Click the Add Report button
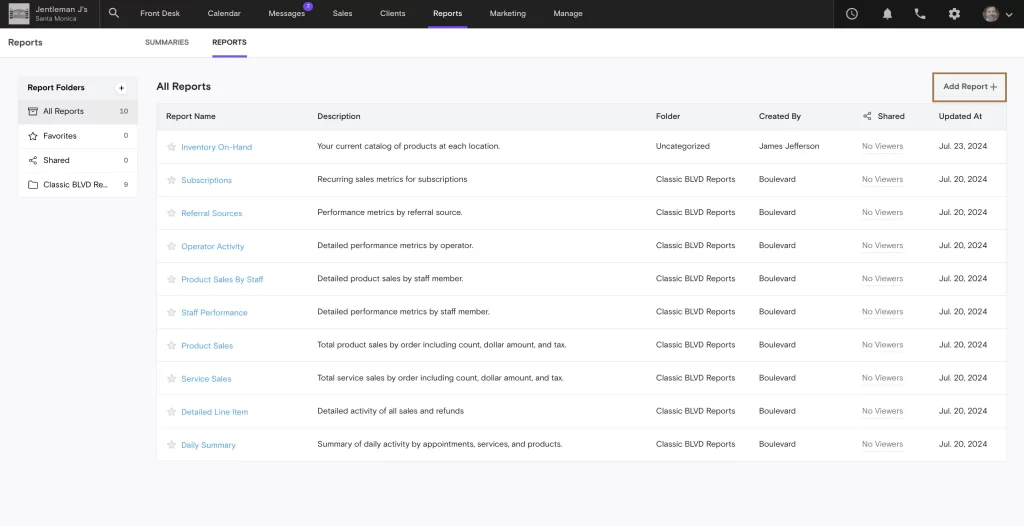 point(969,87)
